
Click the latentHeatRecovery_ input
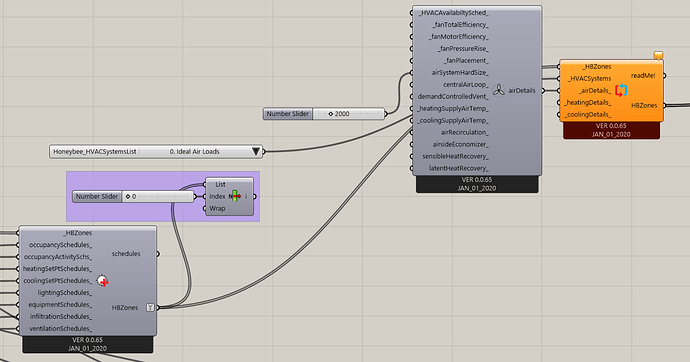click(x=459, y=168)
